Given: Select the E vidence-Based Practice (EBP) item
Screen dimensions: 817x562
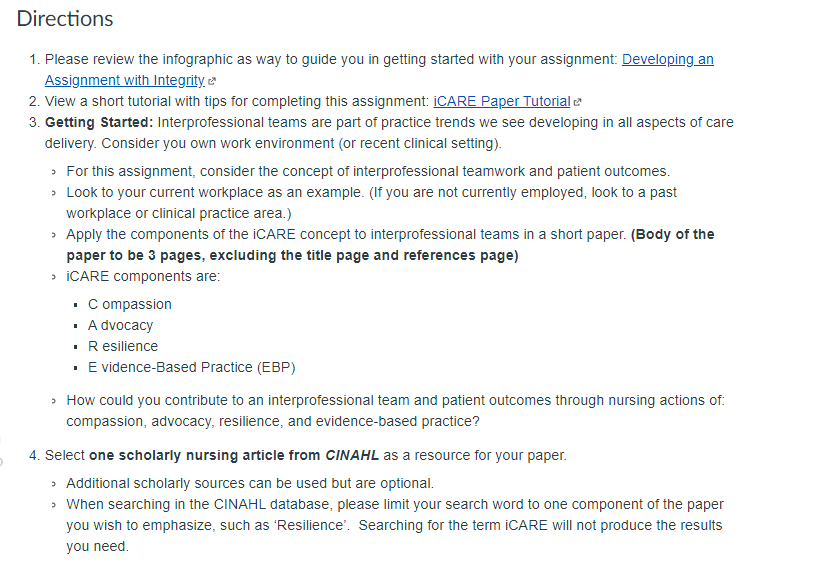Looking at the screenshot, I should [x=192, y=368].
